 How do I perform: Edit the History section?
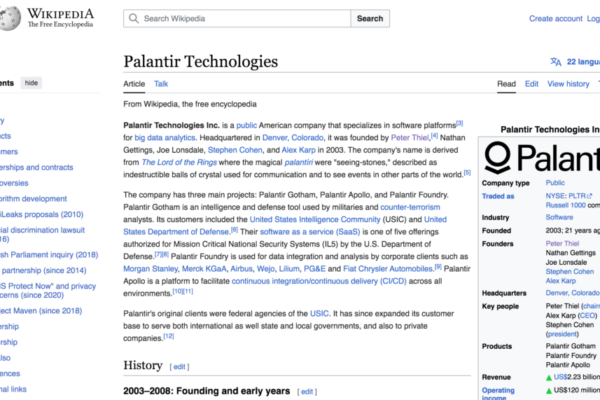tap(179, 367)
